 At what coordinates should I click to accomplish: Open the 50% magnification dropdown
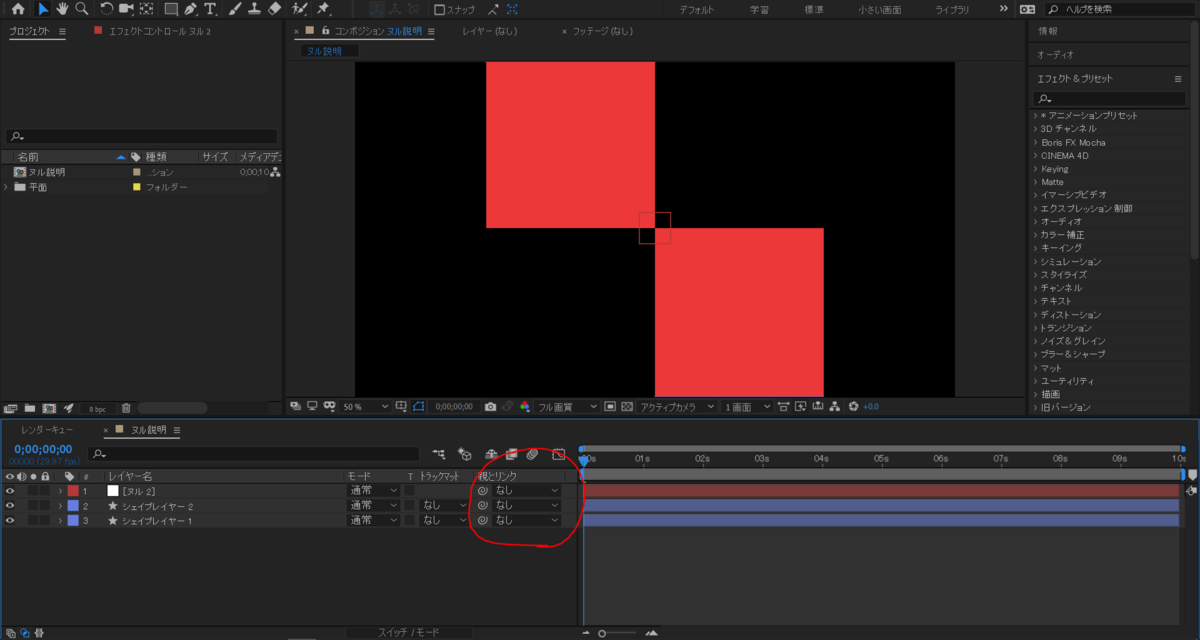366,407
